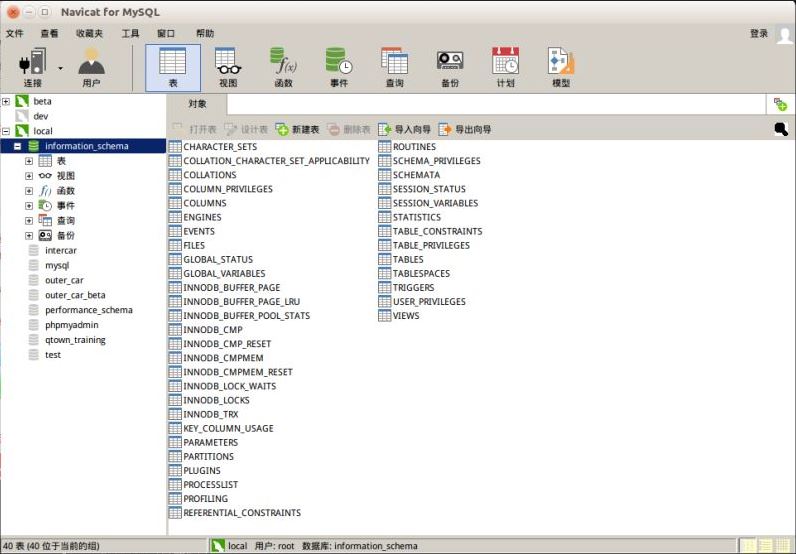Collapse the information_schema database node
Screen dimensions: 796x554
[x=18, y=146]
